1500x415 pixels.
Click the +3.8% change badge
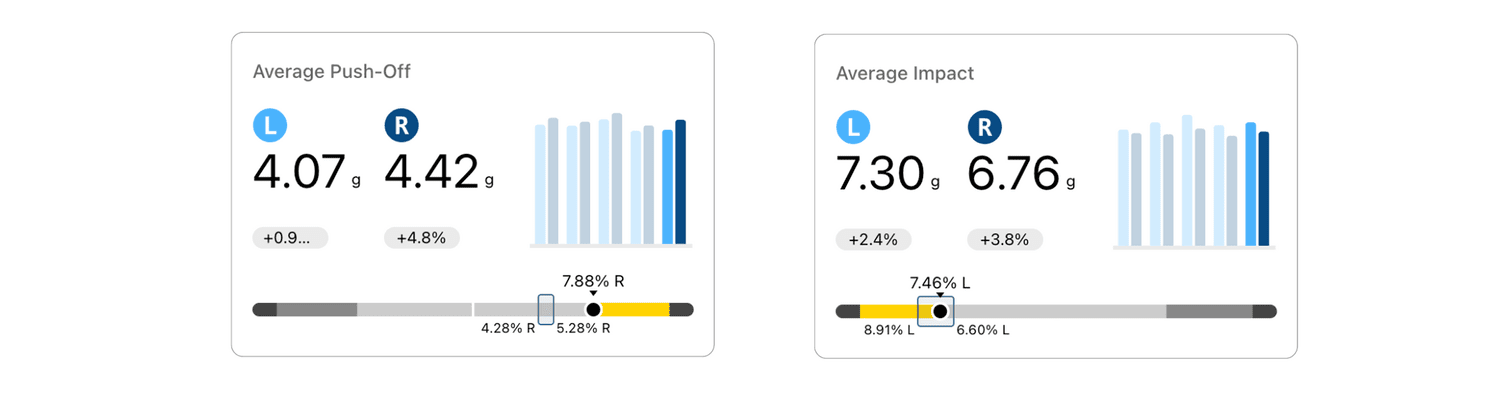click(x=1005, y=239)
